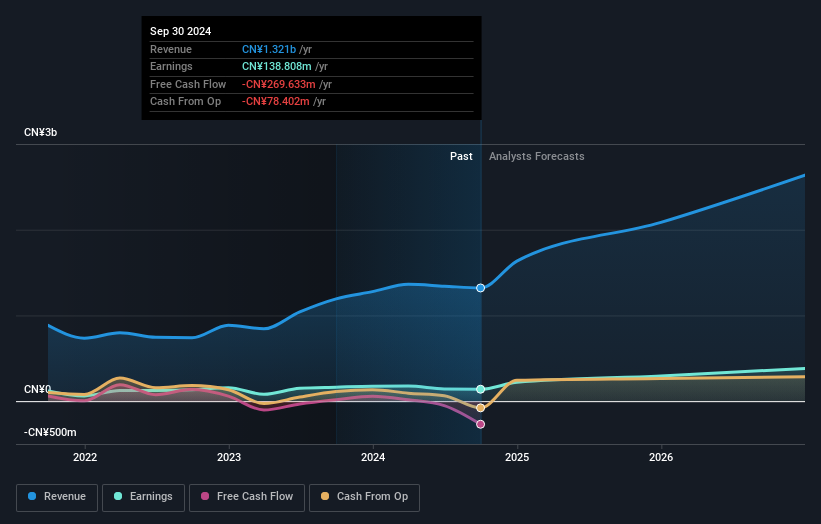Screen dimensions: 821x524
Task: Click the 'Revenue' row label in tooltip
Action: click(x=171, y=49)
